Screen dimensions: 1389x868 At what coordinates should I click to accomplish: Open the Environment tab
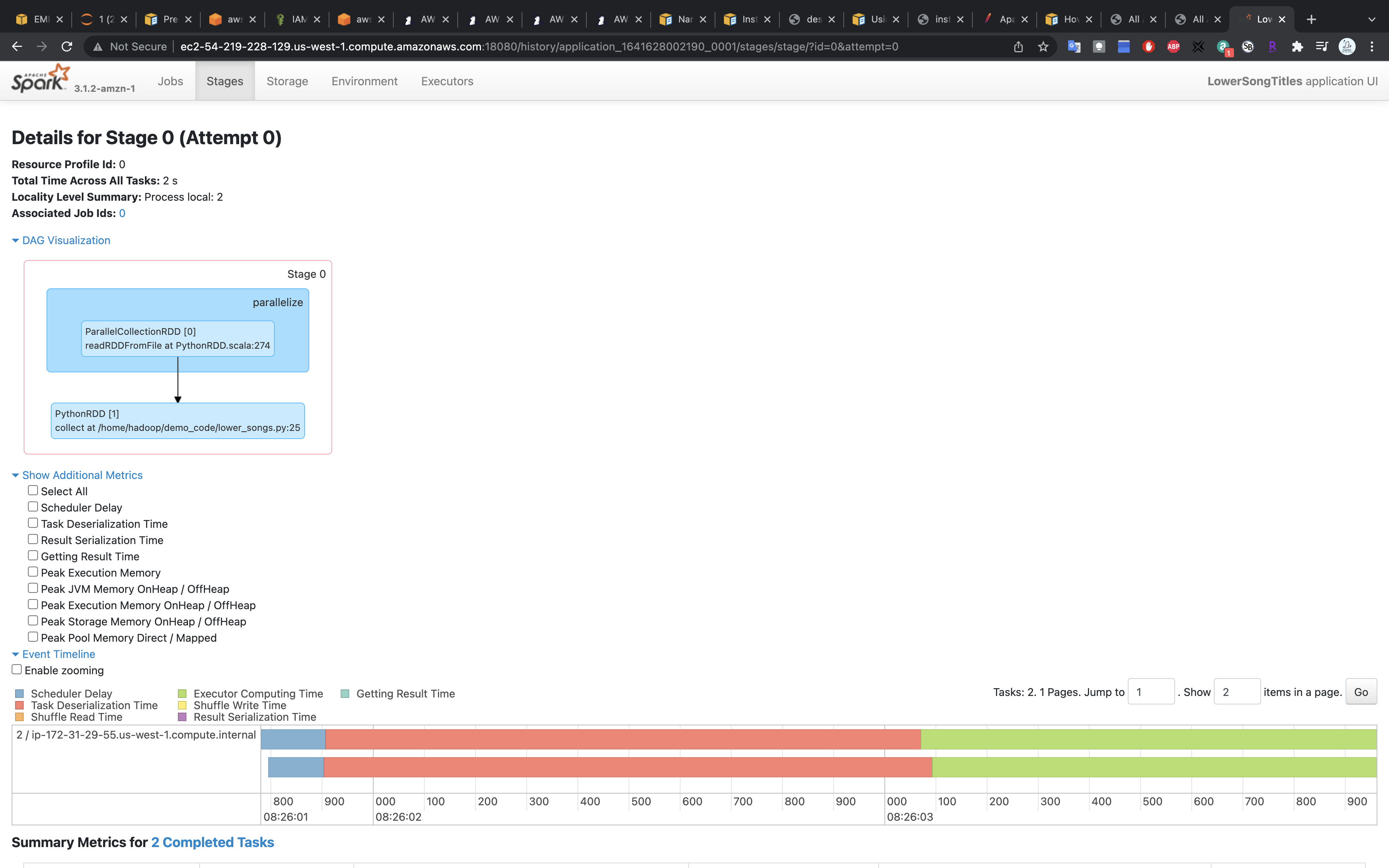click(x=364, y=81)
